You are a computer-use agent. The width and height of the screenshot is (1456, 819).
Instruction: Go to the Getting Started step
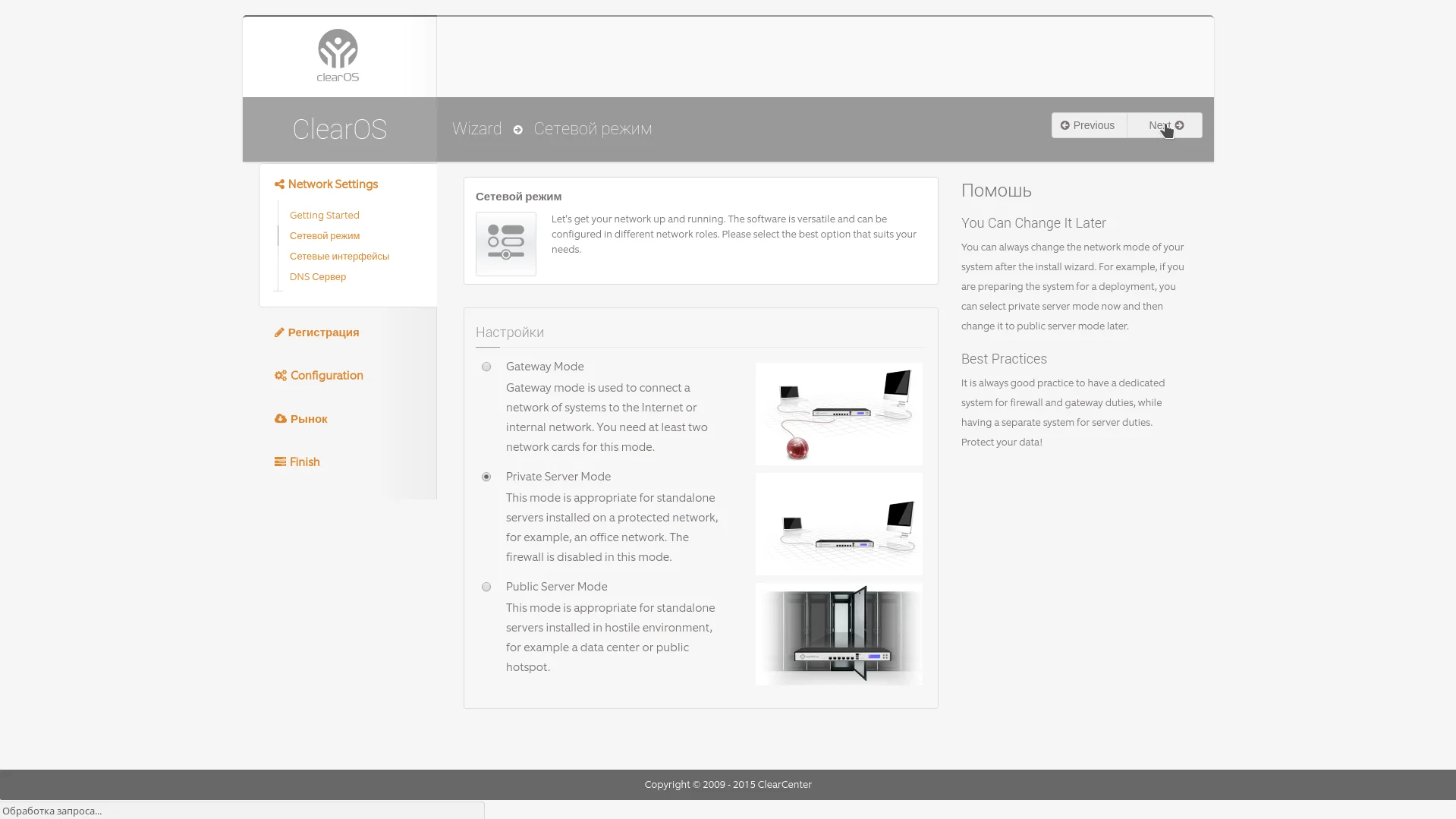(x=325, y=216)
